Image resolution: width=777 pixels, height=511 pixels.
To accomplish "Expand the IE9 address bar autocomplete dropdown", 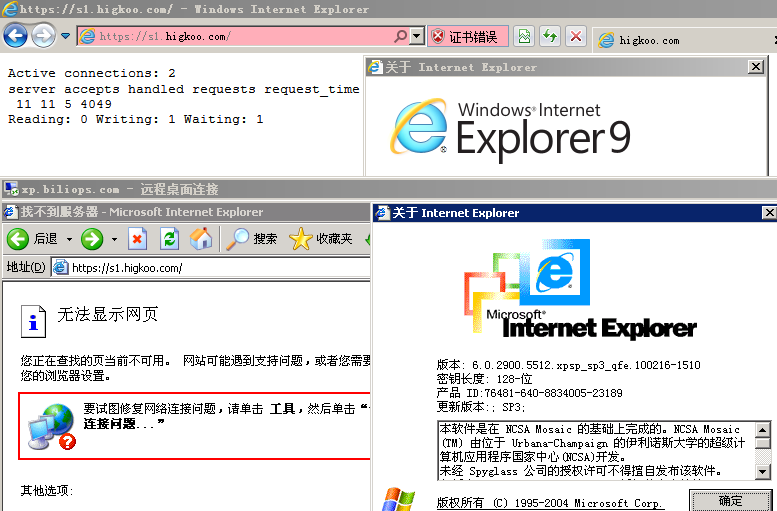I will click(x=417, y=36).
